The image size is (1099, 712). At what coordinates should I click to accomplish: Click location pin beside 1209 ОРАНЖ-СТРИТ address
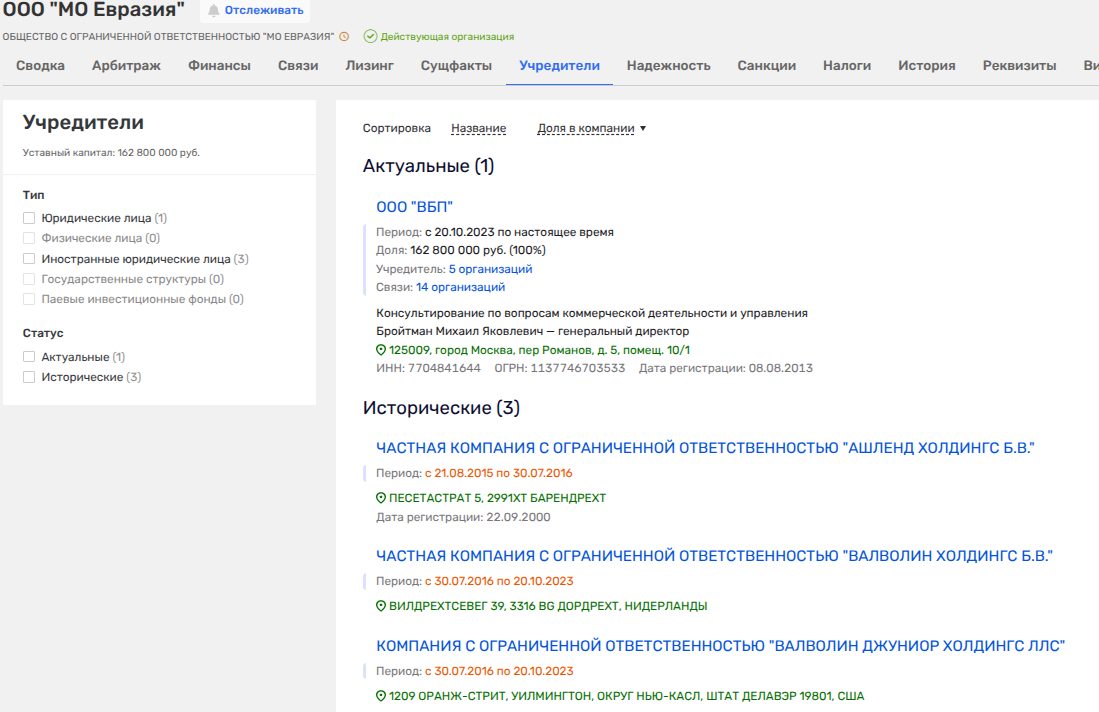coord(381,696)
